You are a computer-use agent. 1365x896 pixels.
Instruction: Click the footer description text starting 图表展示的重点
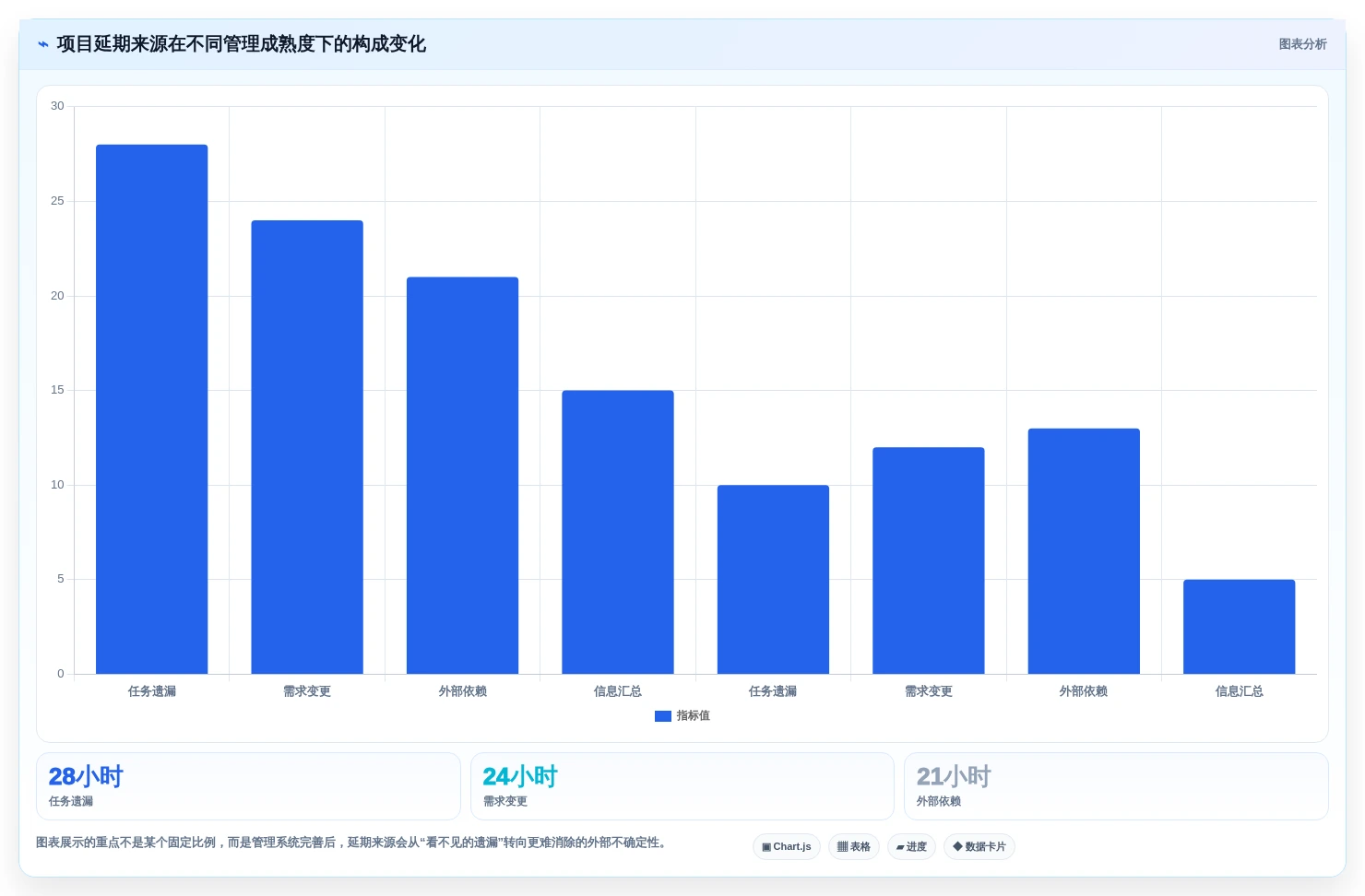click(350, 843)
